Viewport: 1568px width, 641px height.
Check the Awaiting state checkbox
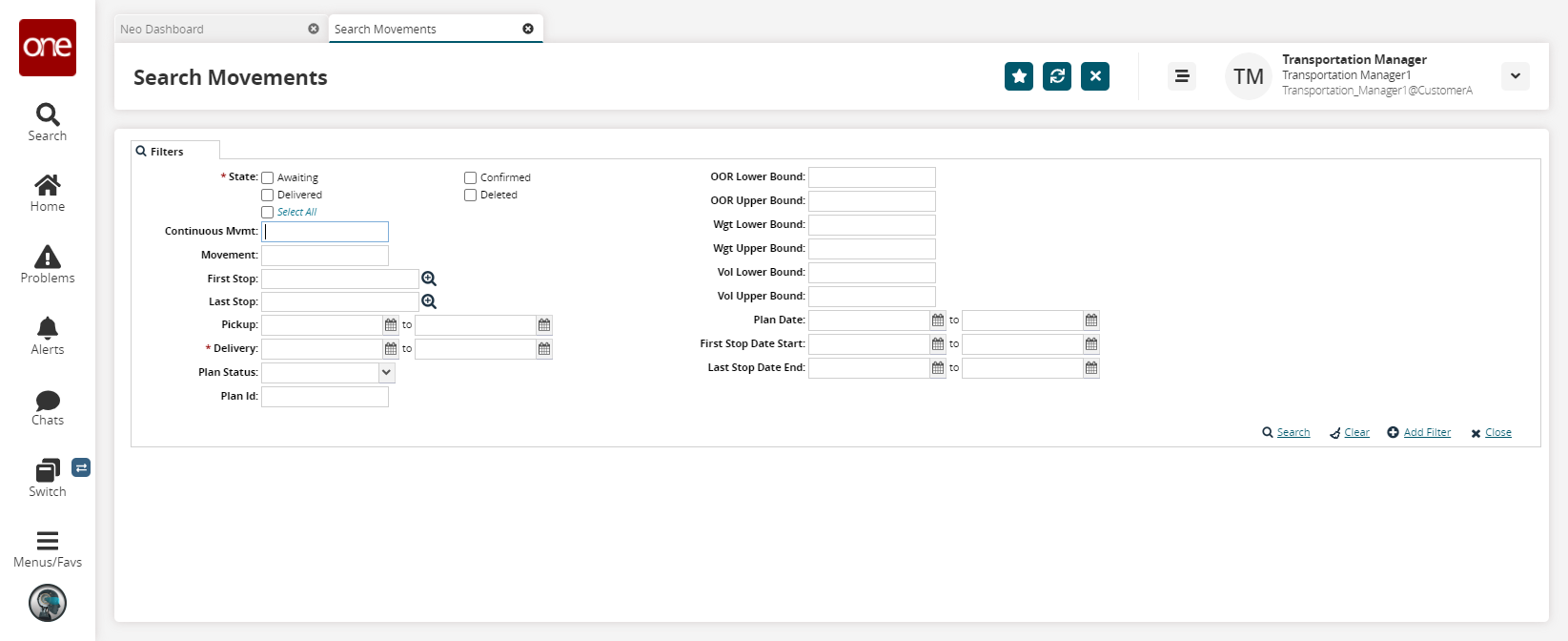[268, 178]
